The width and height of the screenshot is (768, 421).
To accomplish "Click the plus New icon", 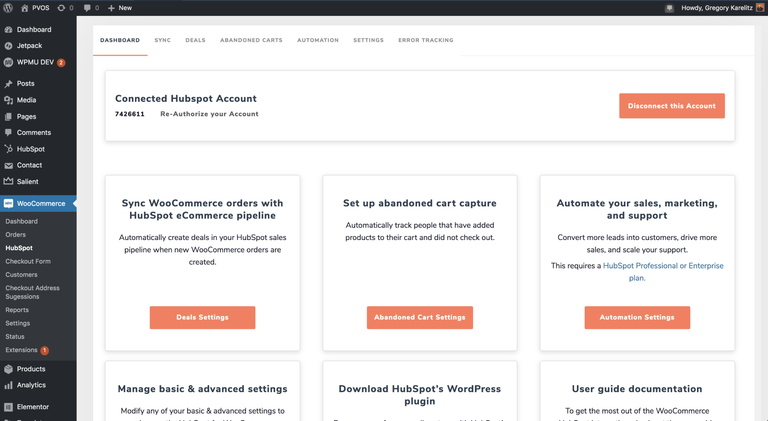I will [x=111, y=8].
